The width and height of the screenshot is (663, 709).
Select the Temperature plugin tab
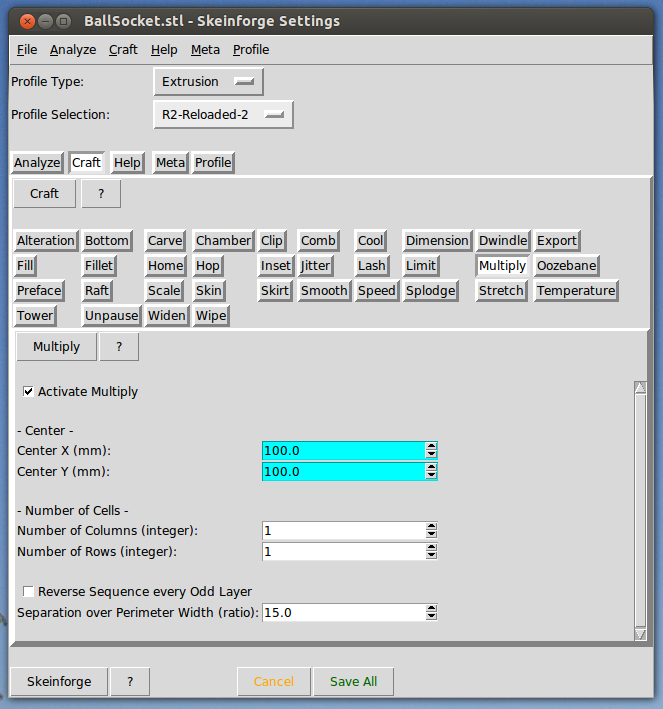[576, 290]
